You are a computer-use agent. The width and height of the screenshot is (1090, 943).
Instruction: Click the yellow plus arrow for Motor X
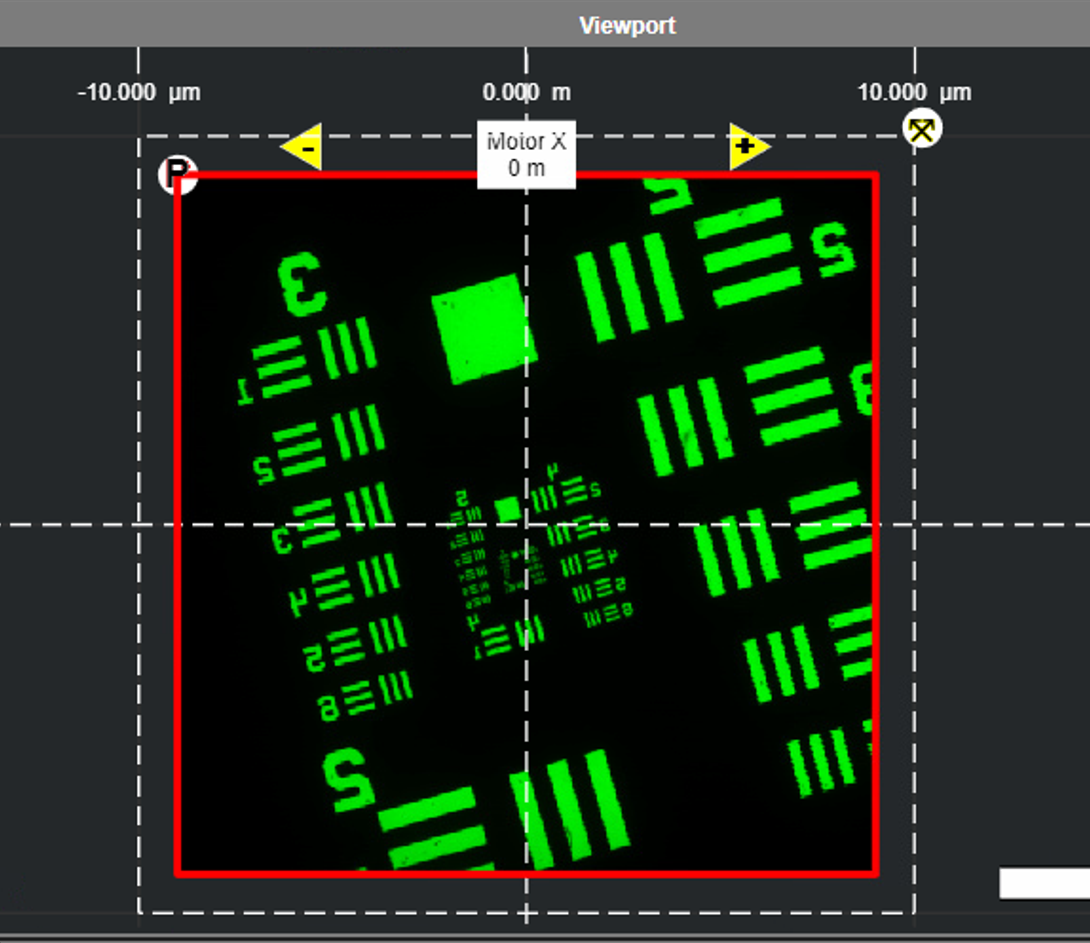[x=748, y=148]
